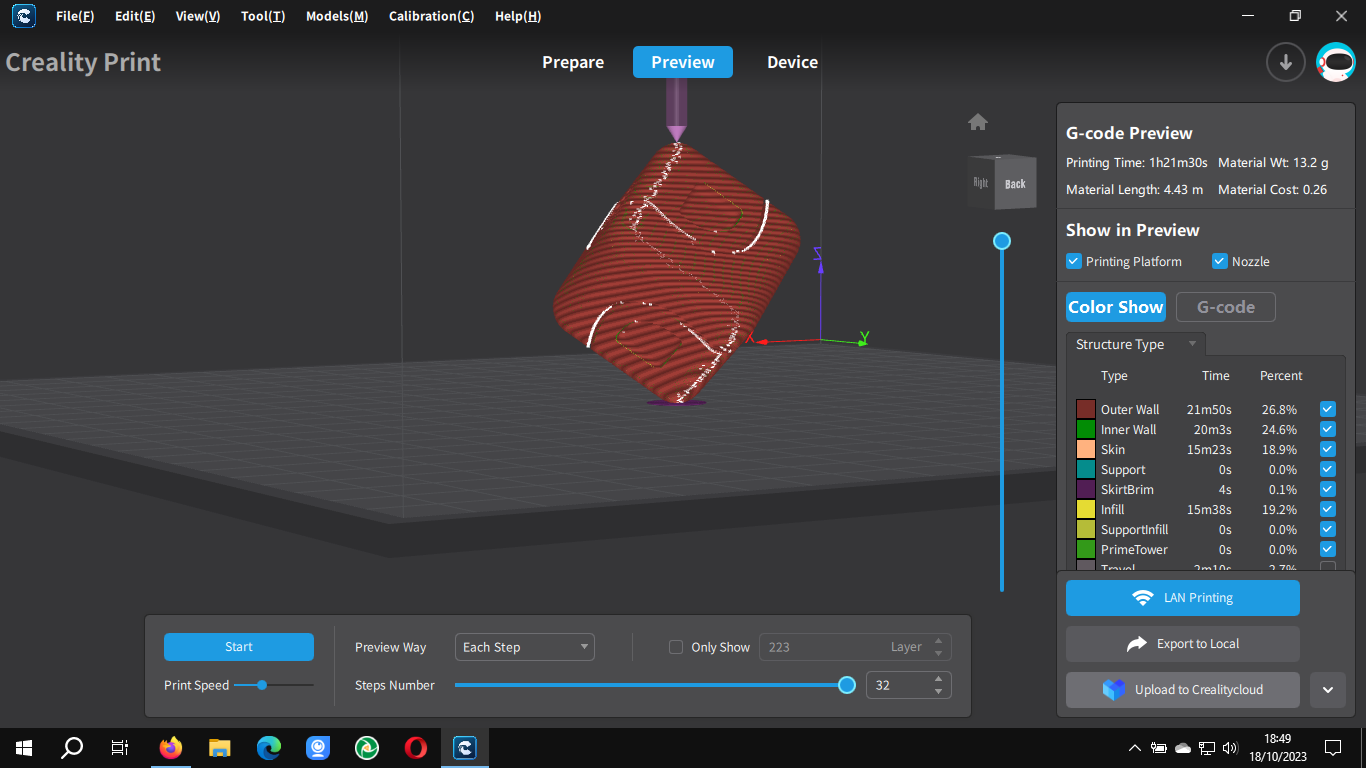Click the Steps Number value field
The image size is (1366, 768).
click(897, 685)
